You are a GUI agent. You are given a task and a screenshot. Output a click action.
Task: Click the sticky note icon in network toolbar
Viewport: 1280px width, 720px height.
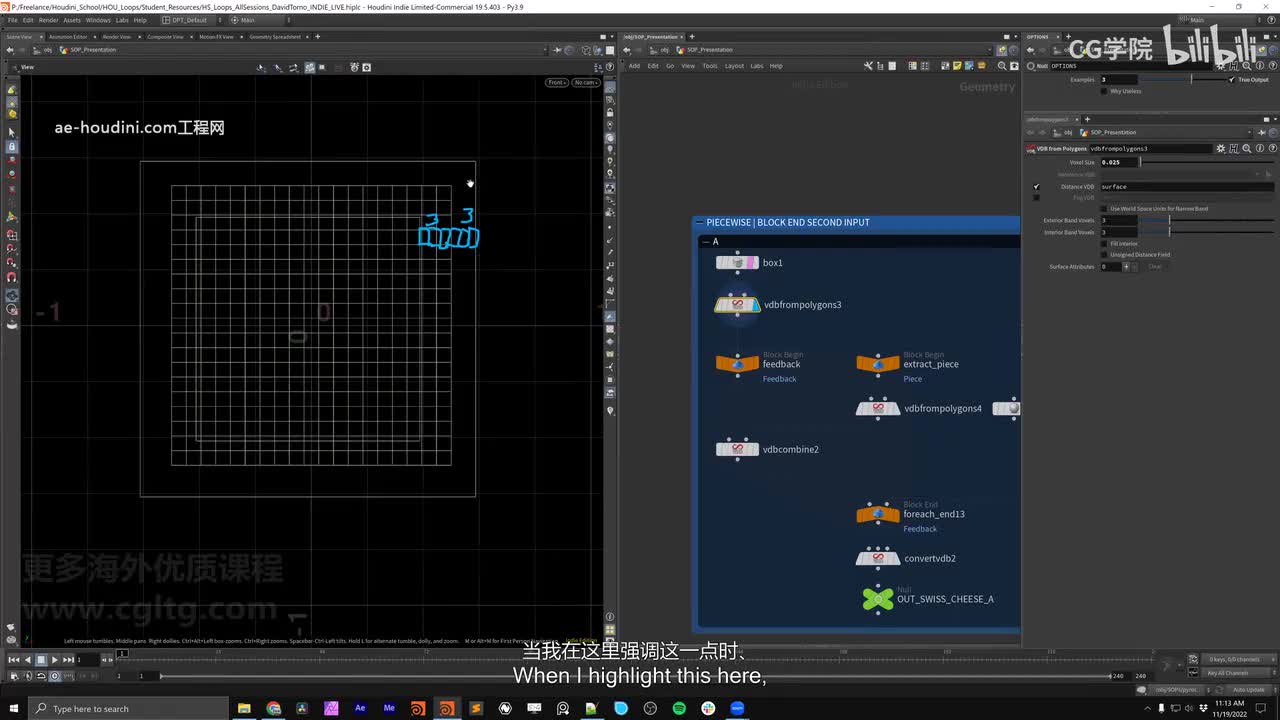pyautogui.click(x=957, y=66)
